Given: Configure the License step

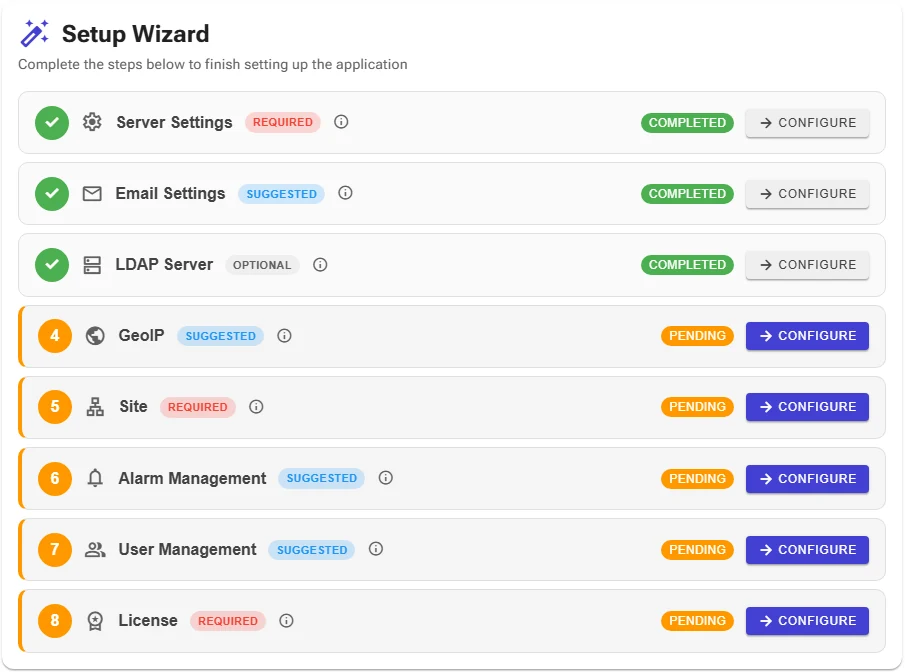Looking at the screenshot, I should (807, 621).
